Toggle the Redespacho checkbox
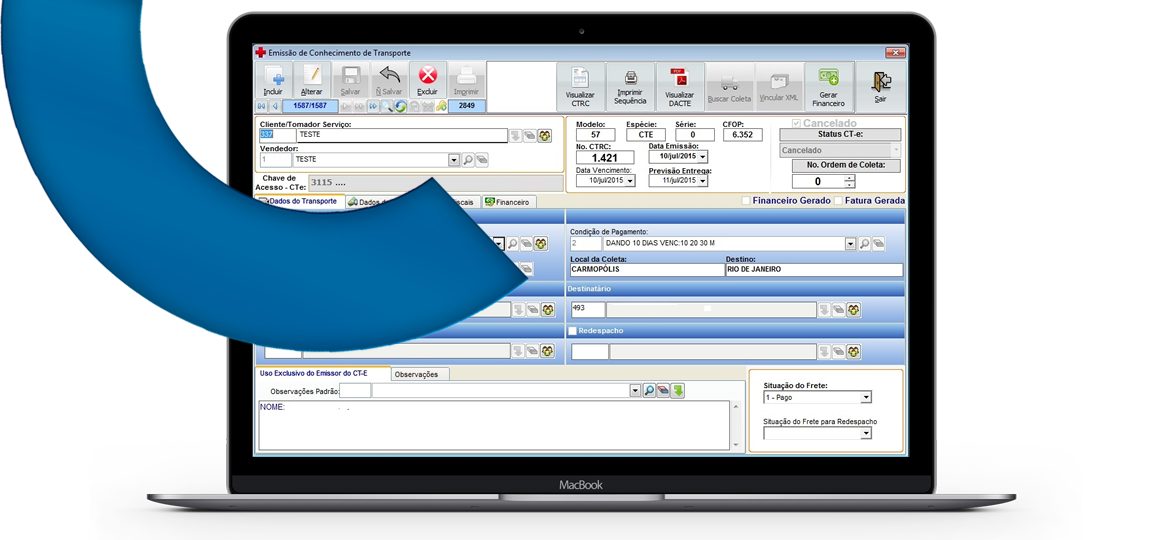 click(573, 331)
